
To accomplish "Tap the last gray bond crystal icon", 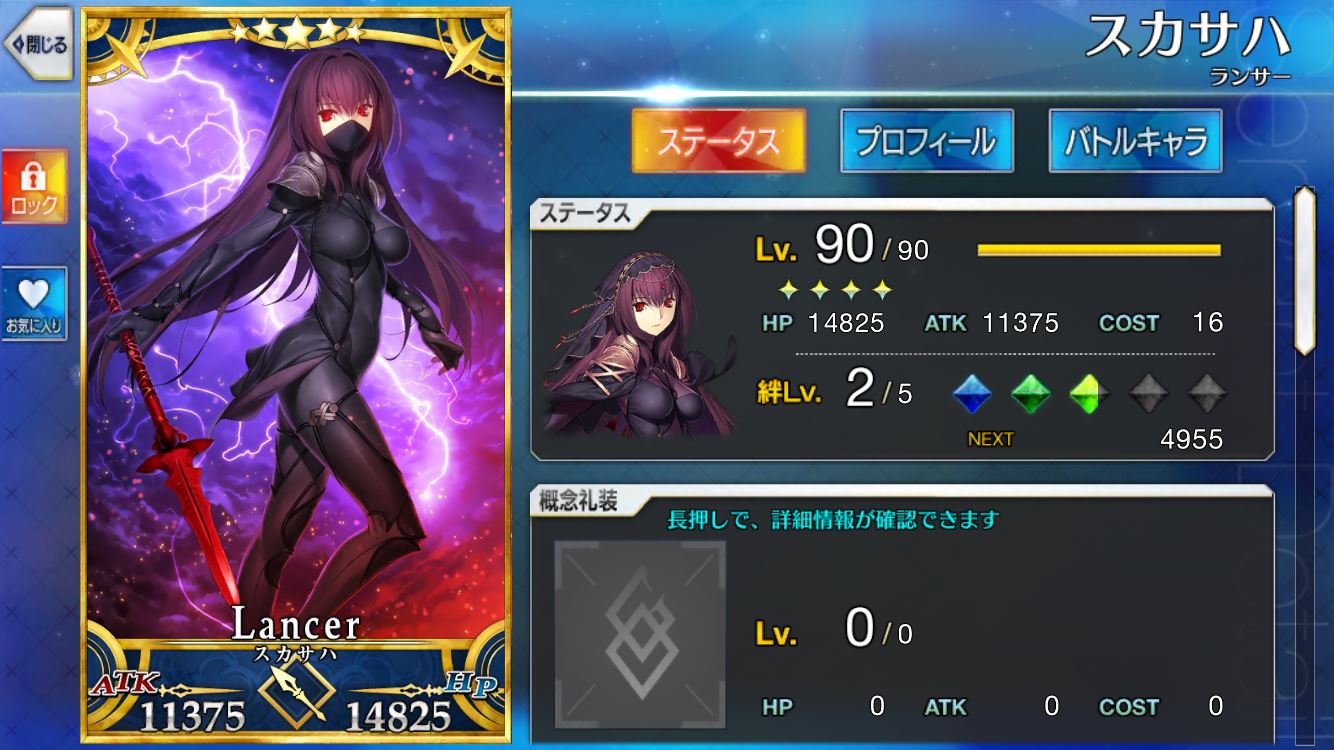I will 1207,393.
